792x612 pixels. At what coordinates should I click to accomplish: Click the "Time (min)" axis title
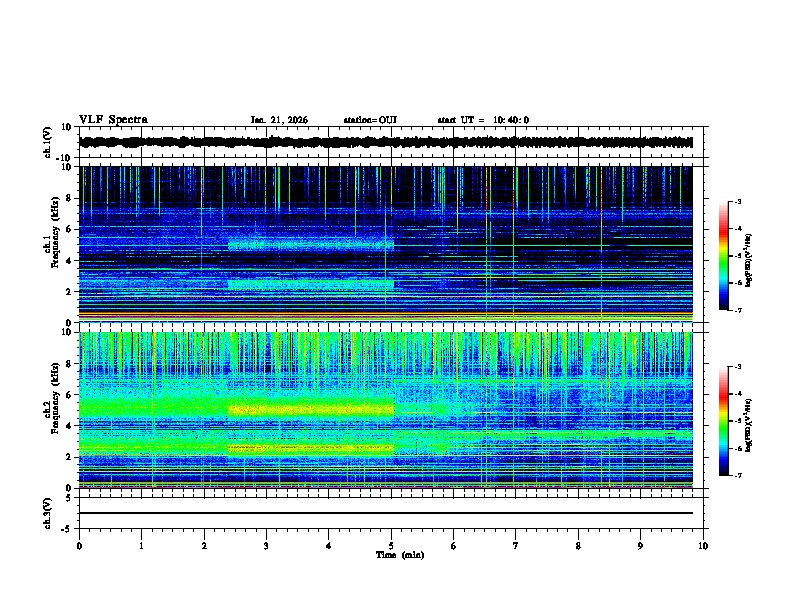tap(400, 555)
